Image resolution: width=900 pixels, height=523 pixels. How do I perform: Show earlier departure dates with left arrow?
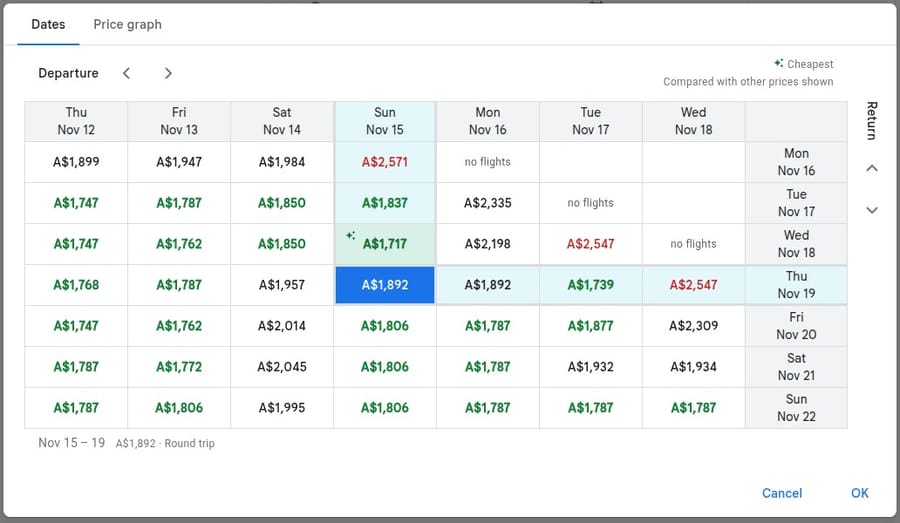click(126, 73)
